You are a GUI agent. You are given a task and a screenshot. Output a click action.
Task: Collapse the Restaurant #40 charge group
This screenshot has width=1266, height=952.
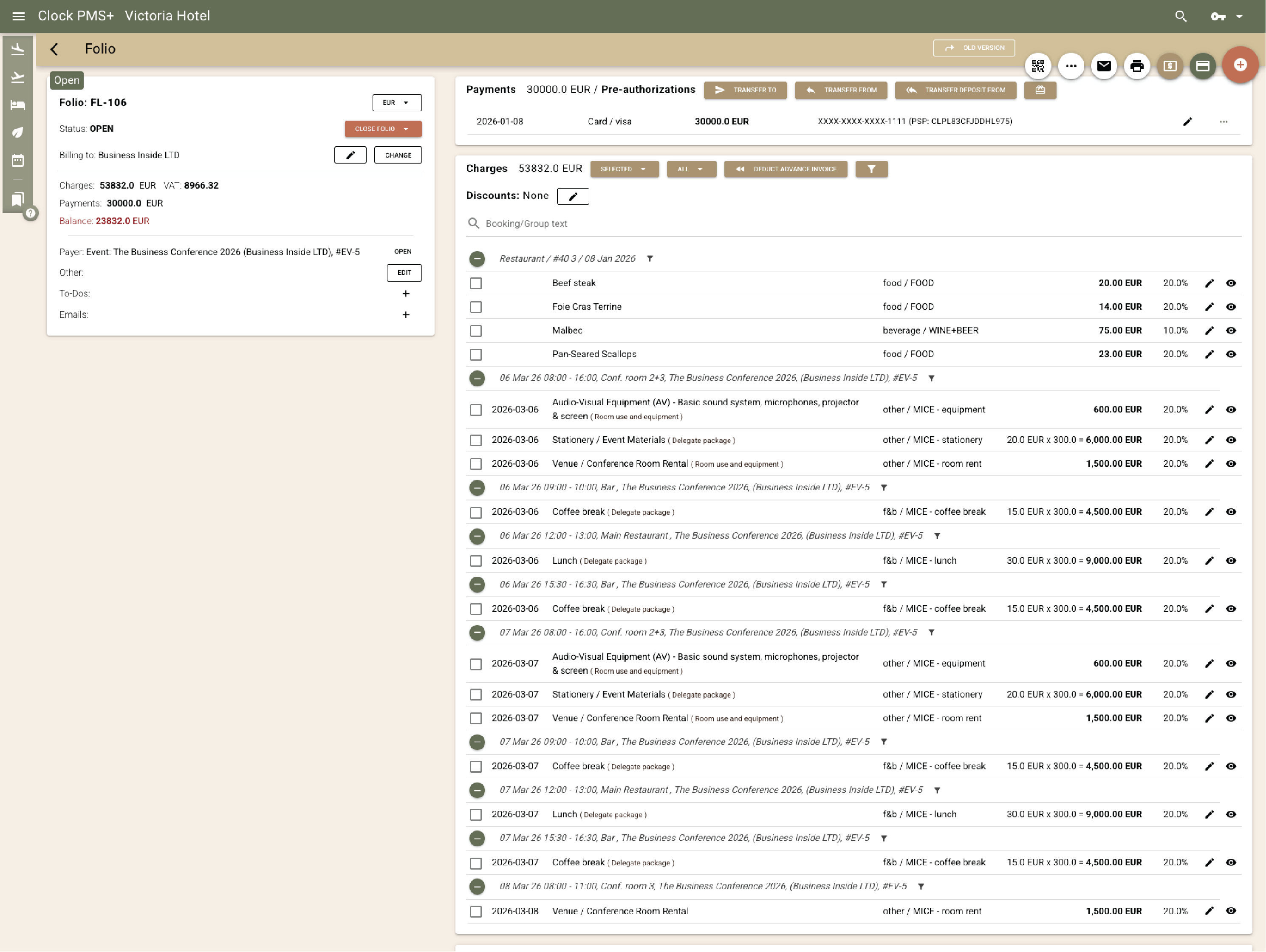point(477,259)
